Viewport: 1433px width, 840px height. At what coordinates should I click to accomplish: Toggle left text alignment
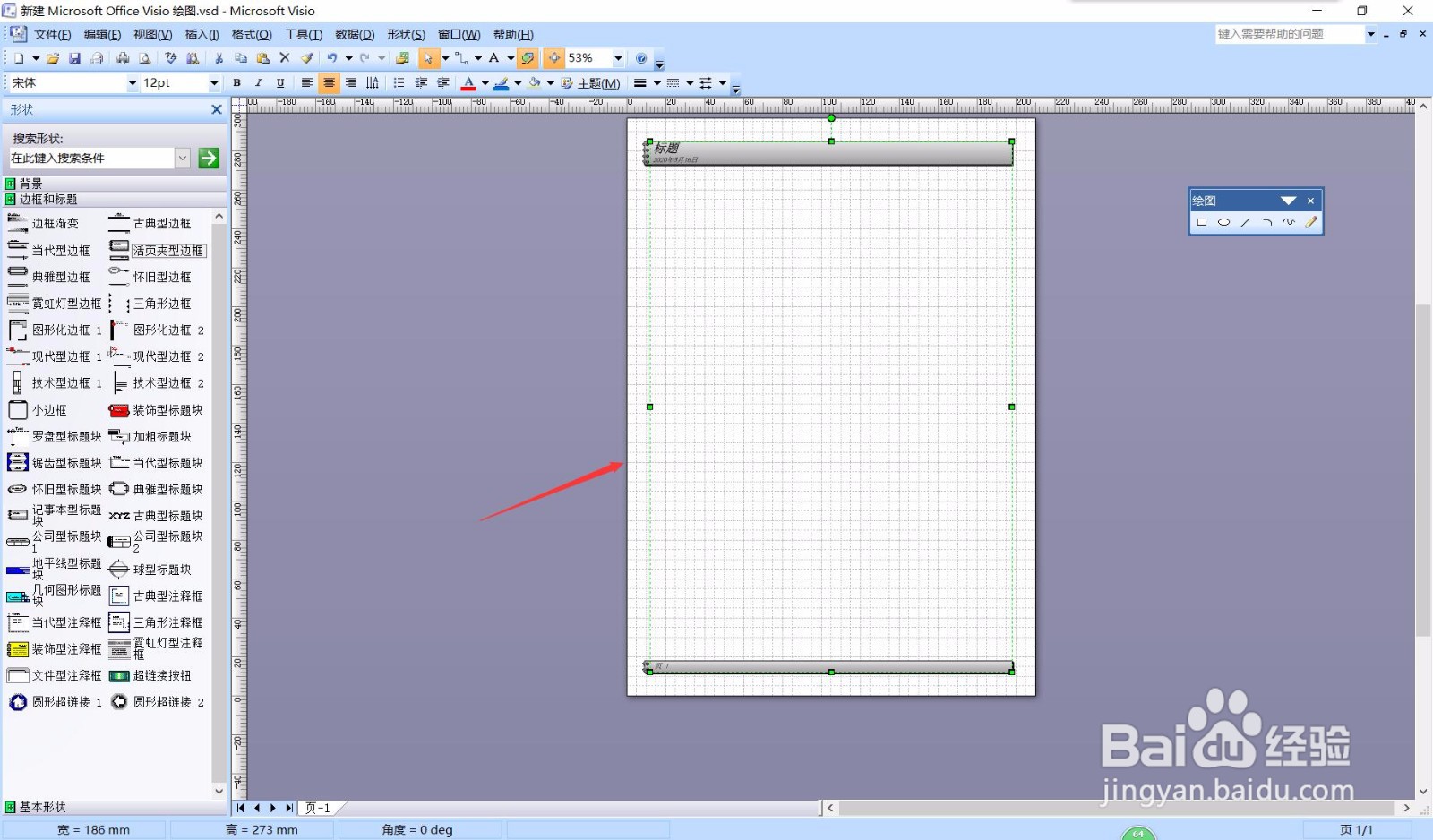tap(307, 83)
